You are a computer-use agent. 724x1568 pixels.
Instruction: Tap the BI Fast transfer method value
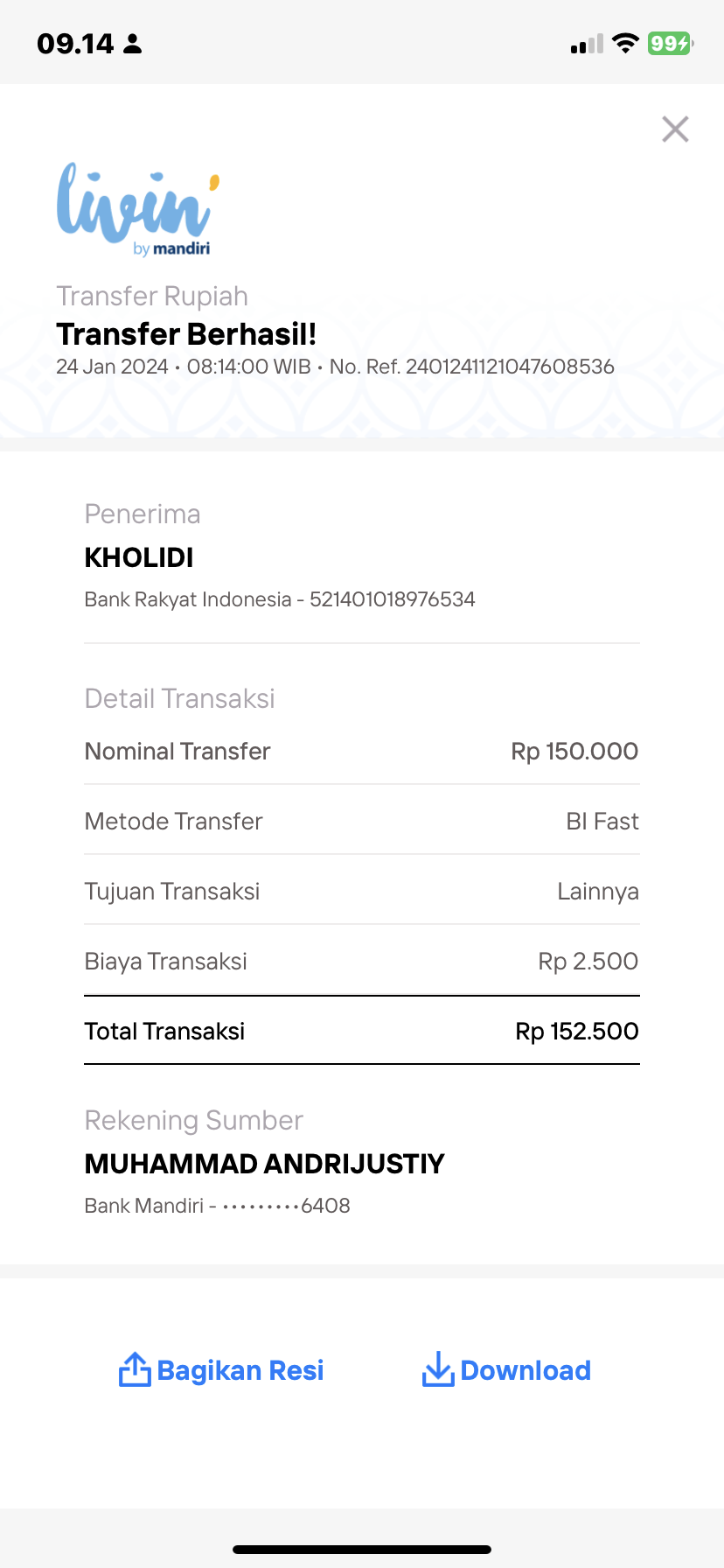click(x=602, y=821)
